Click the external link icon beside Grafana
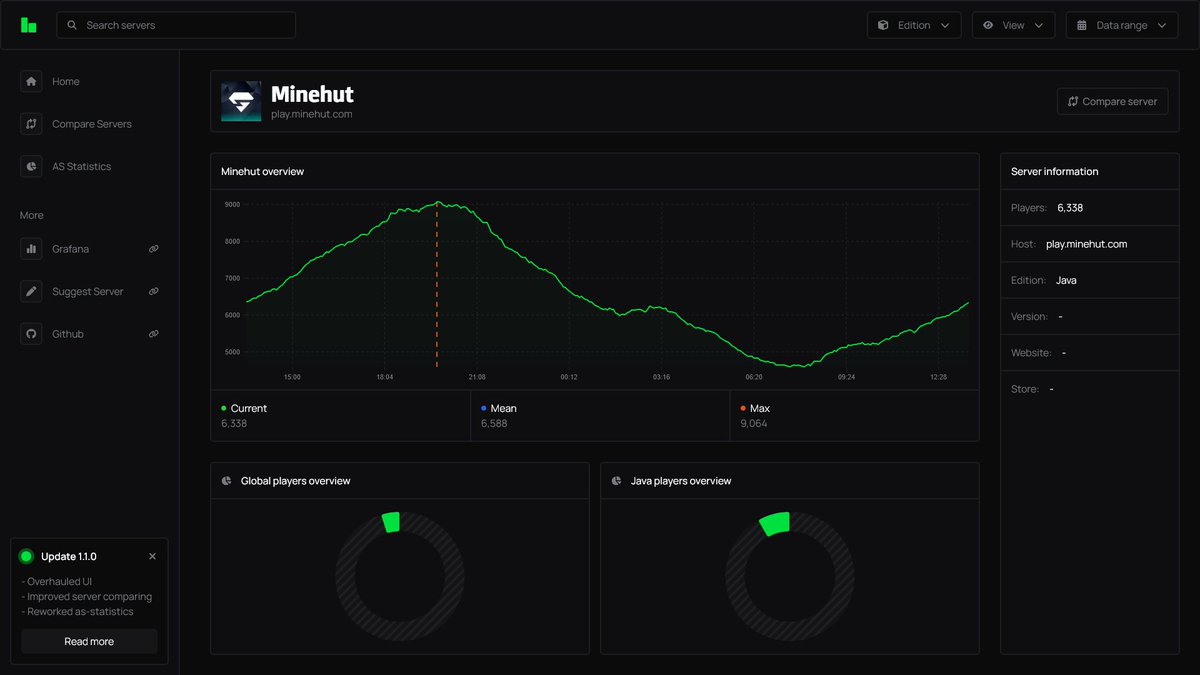Image resolution: width=1200 pixels, height=675 pixels. pyautogui.click(x=154, y=249)
